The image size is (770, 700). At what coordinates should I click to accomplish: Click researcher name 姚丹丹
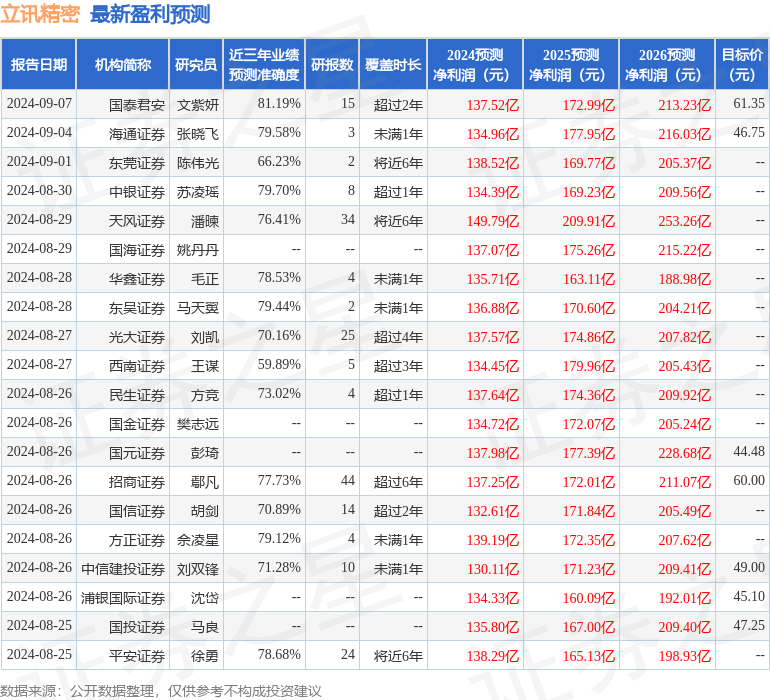[x=198, y=250]
